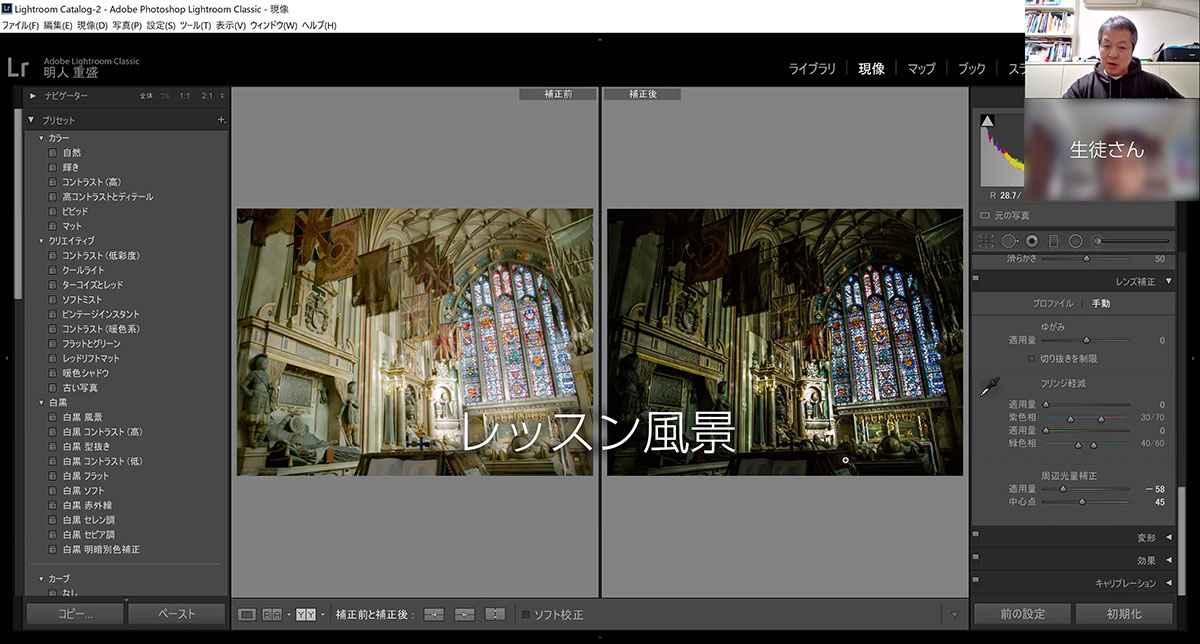Click ペースト button
The width and height of the screenshot is (1200, 644).
(177, 614)
